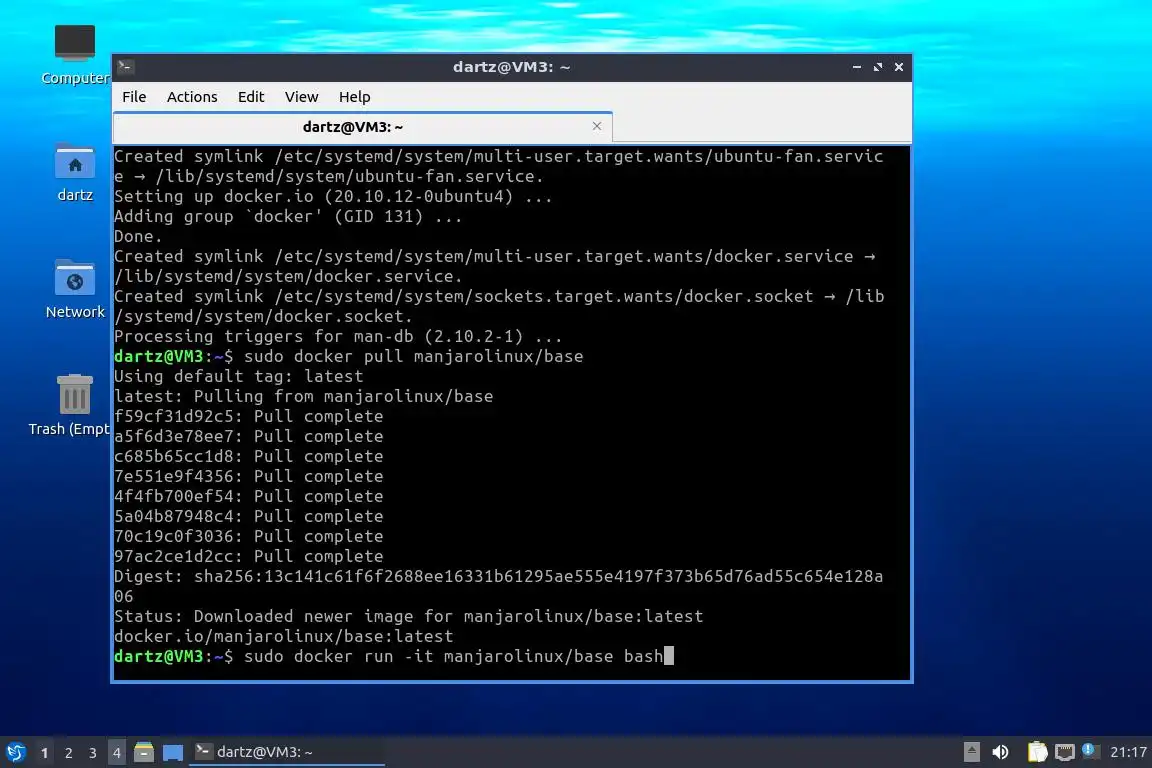Screen dimensions: 1152x768
Task: Switch to workspace 1 in pager
Action: click(x=45, y=753)
